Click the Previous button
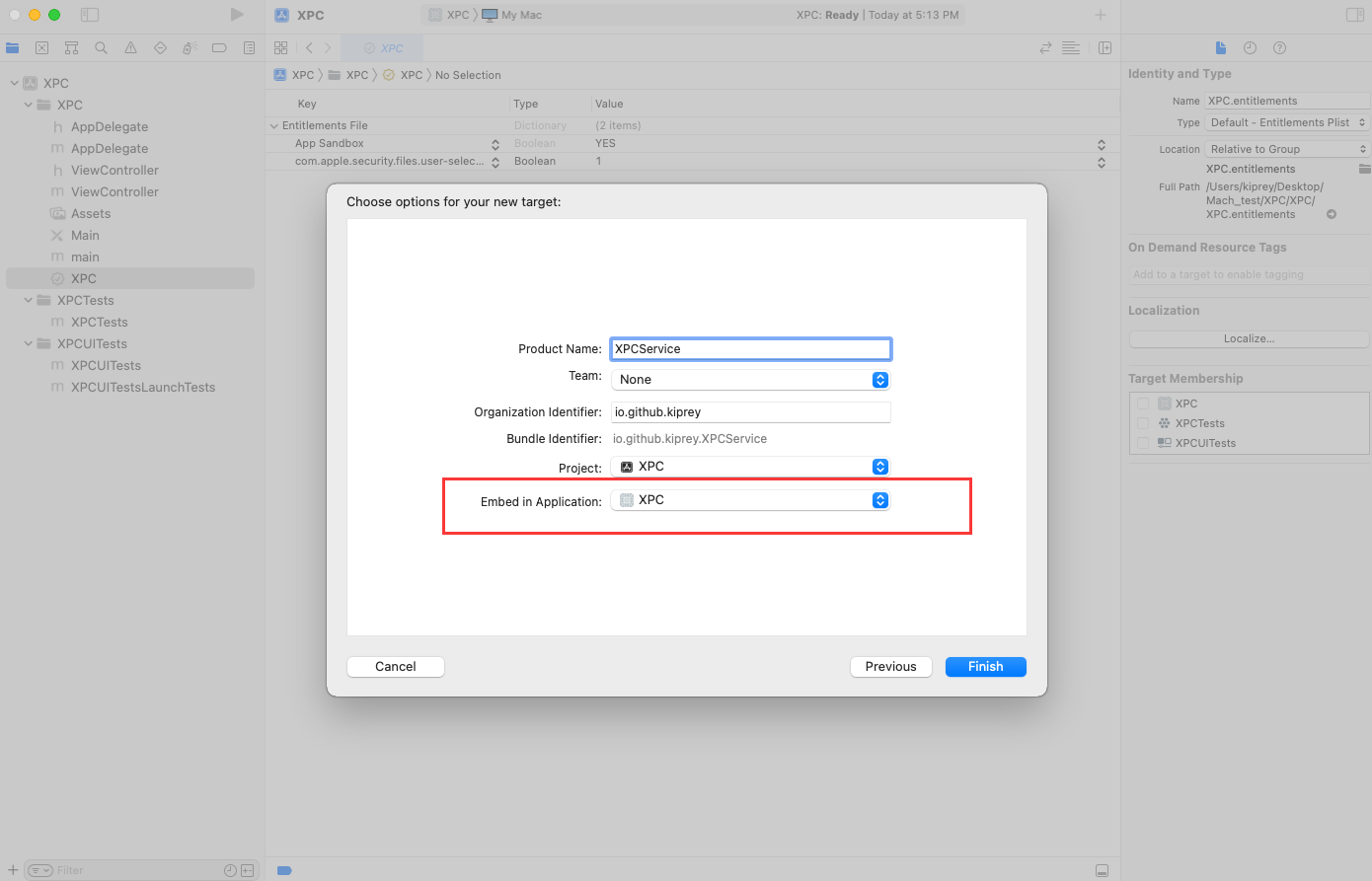Image resolution: width=1372 pixels, height=881 pixels. click(890, 667)
